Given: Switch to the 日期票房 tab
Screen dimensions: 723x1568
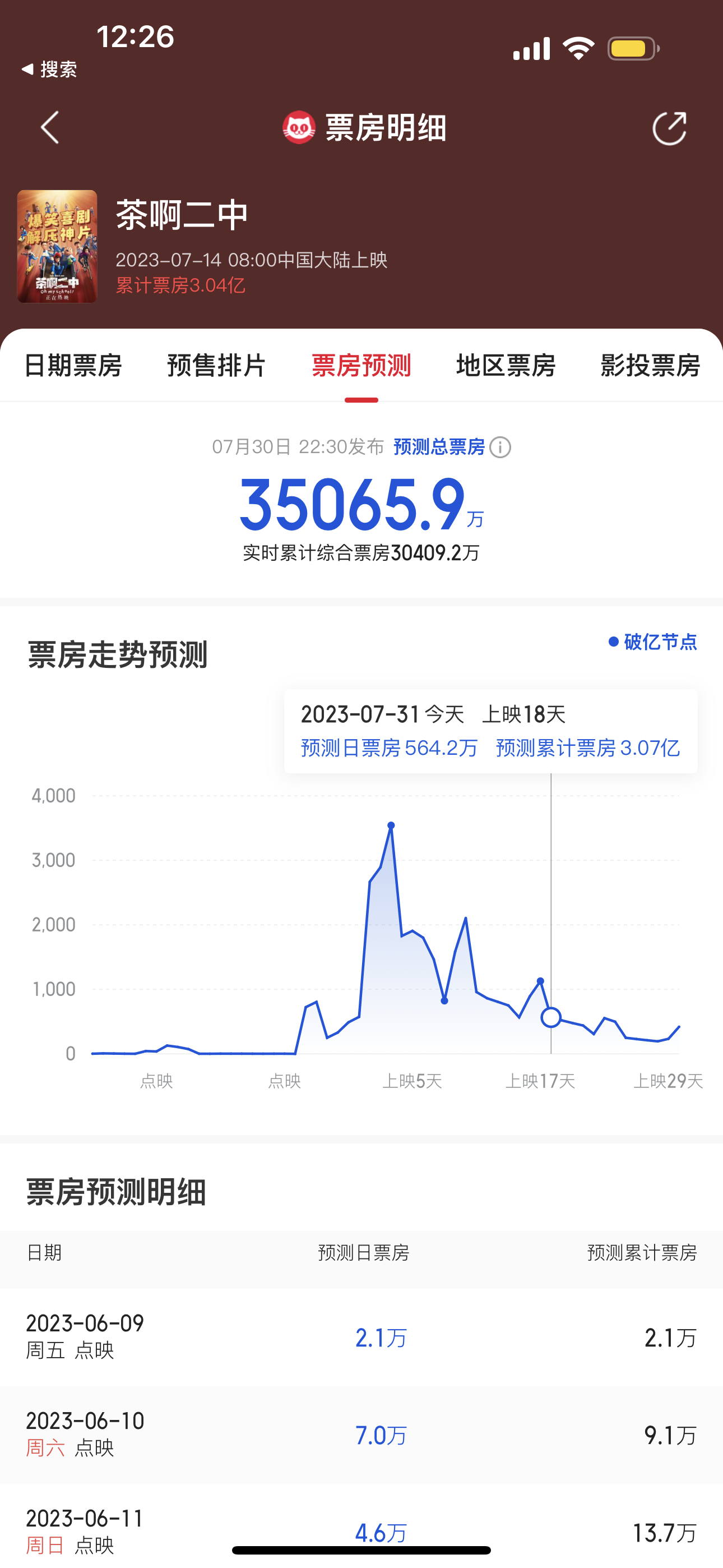Looking at the screenshot, I should coord(72,365).
